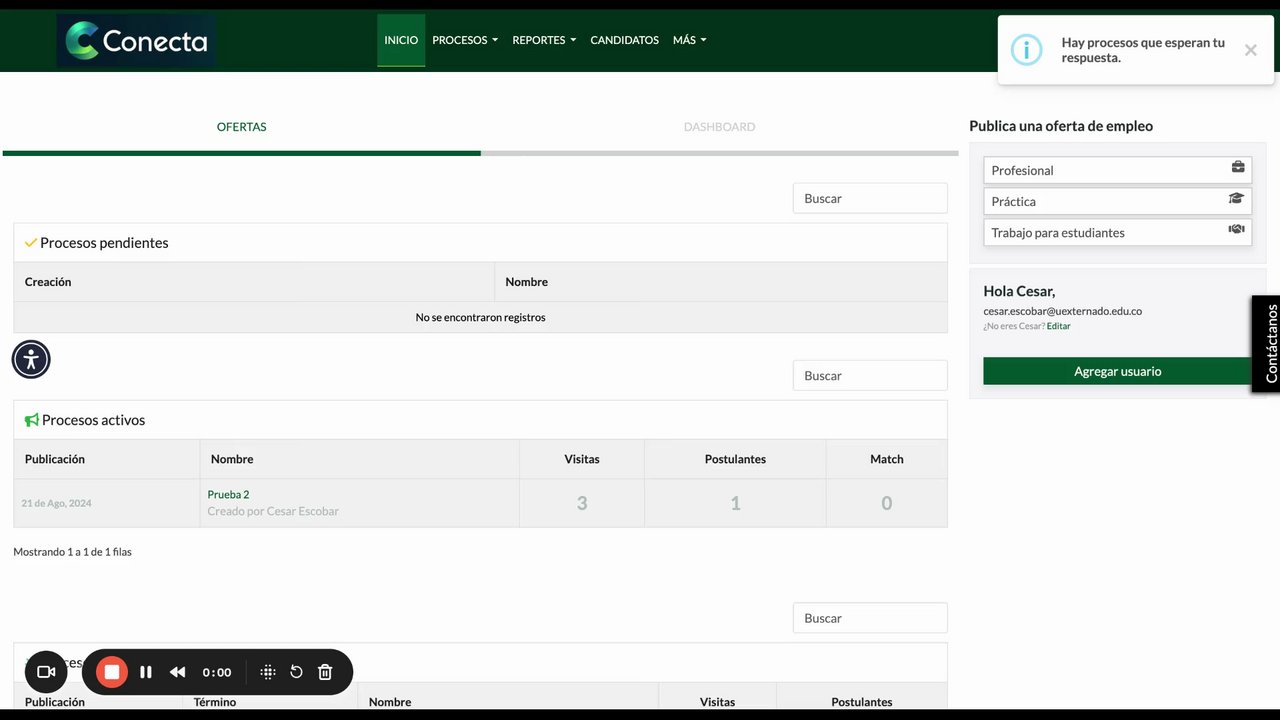1280x720 pixels.
Task: Click the briefcase icon beside Profesional
Action: (x=1238, y=168)
